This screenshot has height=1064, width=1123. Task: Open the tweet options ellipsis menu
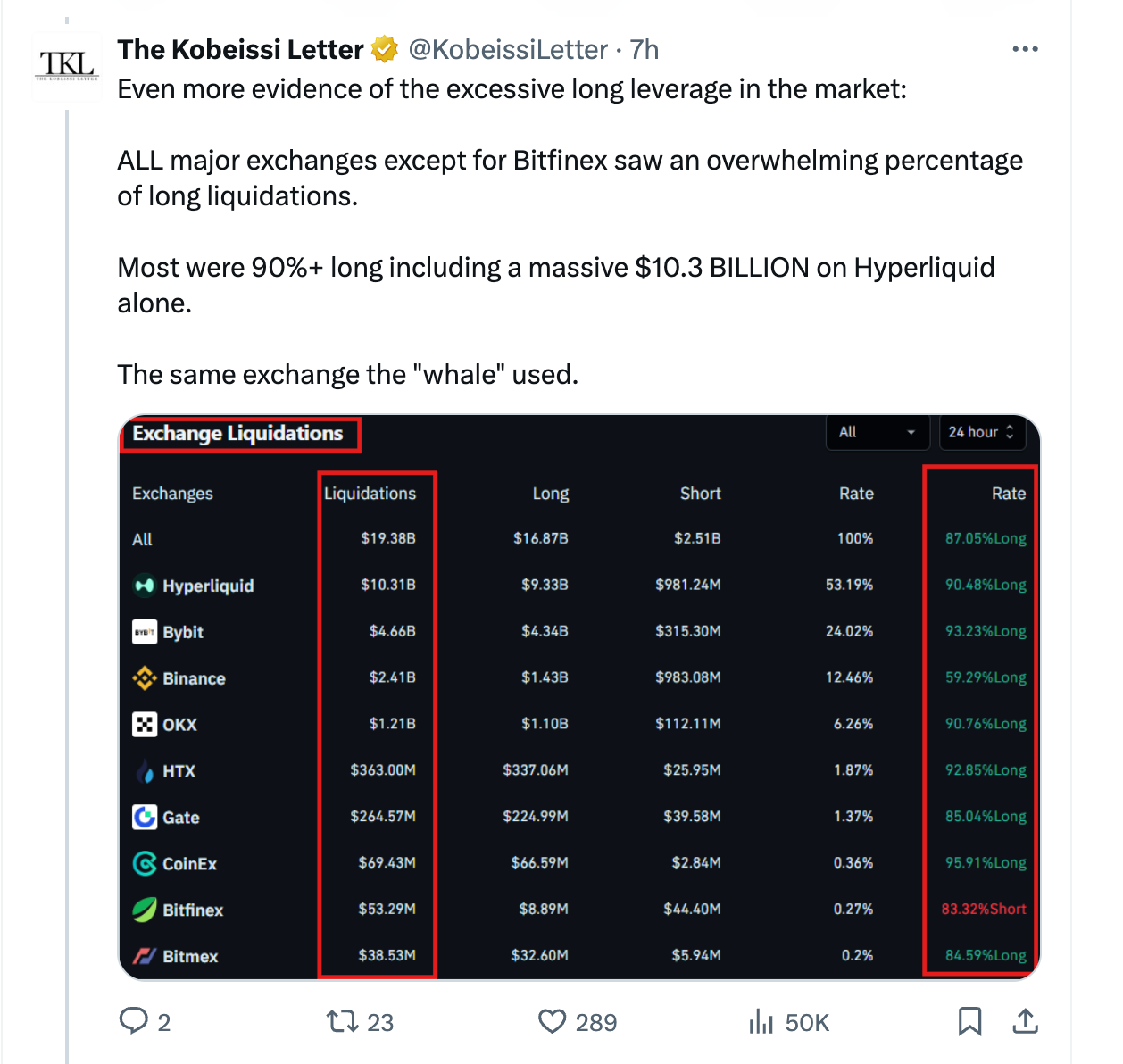[x=1025, y=49]
